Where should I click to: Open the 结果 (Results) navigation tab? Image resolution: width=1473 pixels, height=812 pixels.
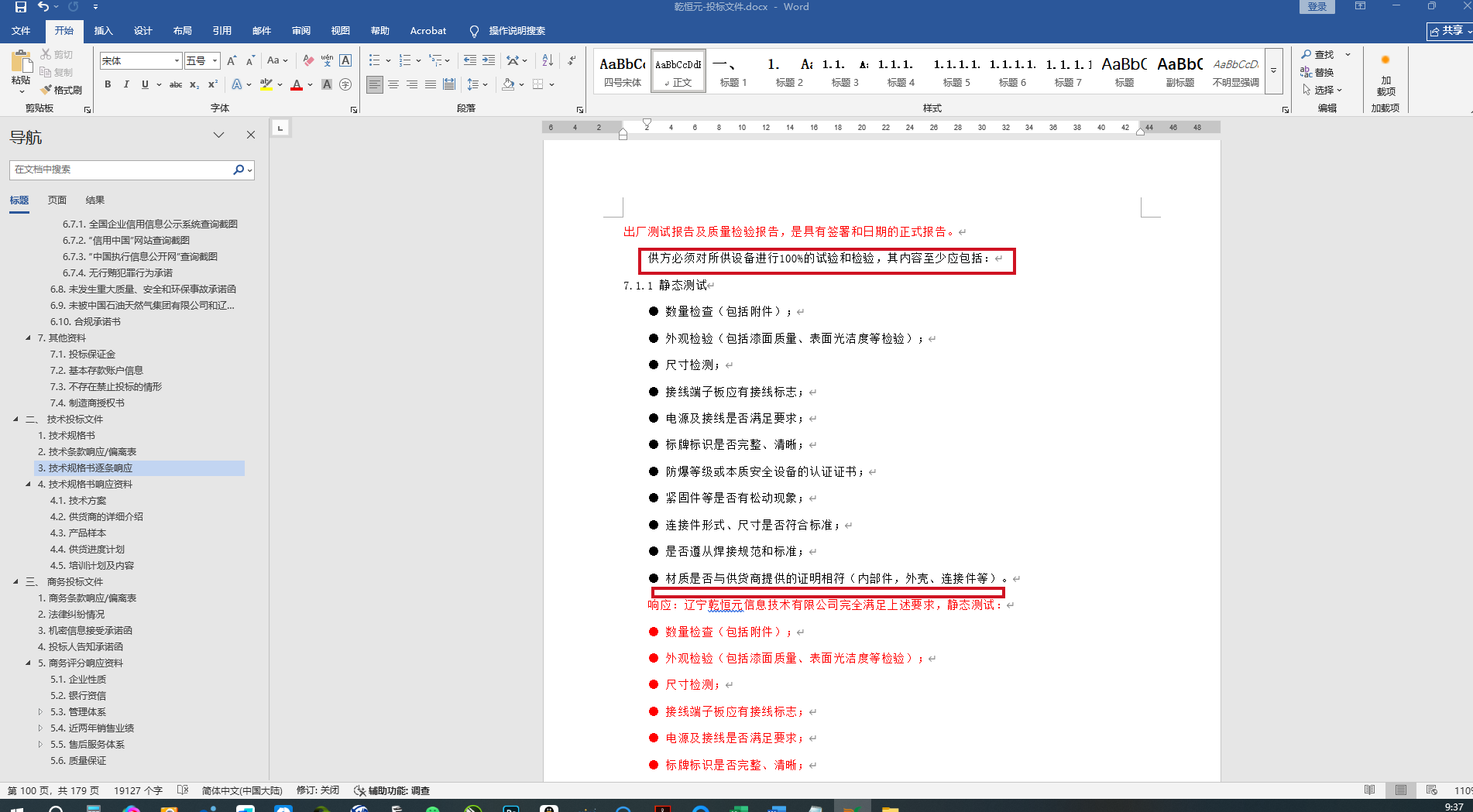[x=95, y=200]
